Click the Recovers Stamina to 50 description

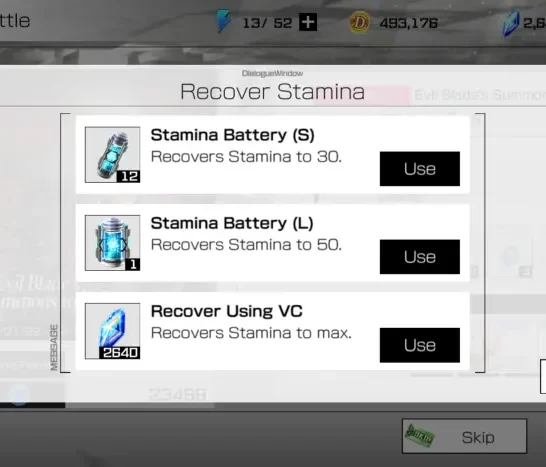(x=246, y=244)
